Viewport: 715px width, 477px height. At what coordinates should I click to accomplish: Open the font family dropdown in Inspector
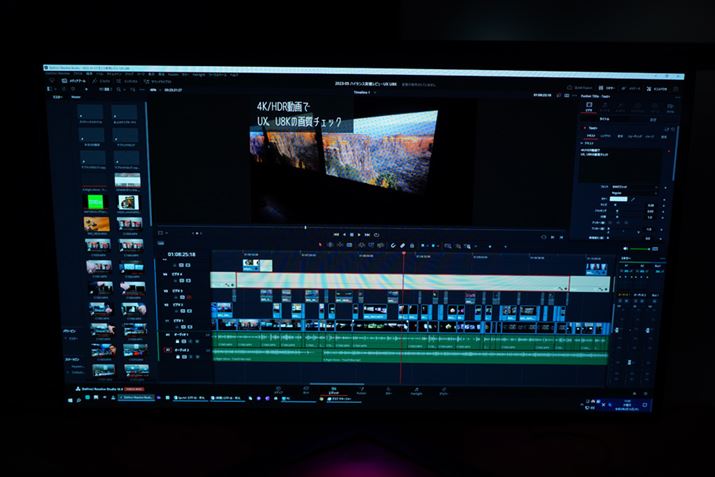tap(620, 187)
